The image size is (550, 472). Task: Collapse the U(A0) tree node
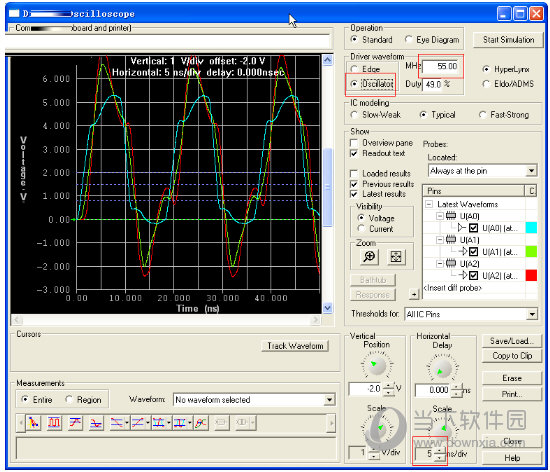(440, 216)
